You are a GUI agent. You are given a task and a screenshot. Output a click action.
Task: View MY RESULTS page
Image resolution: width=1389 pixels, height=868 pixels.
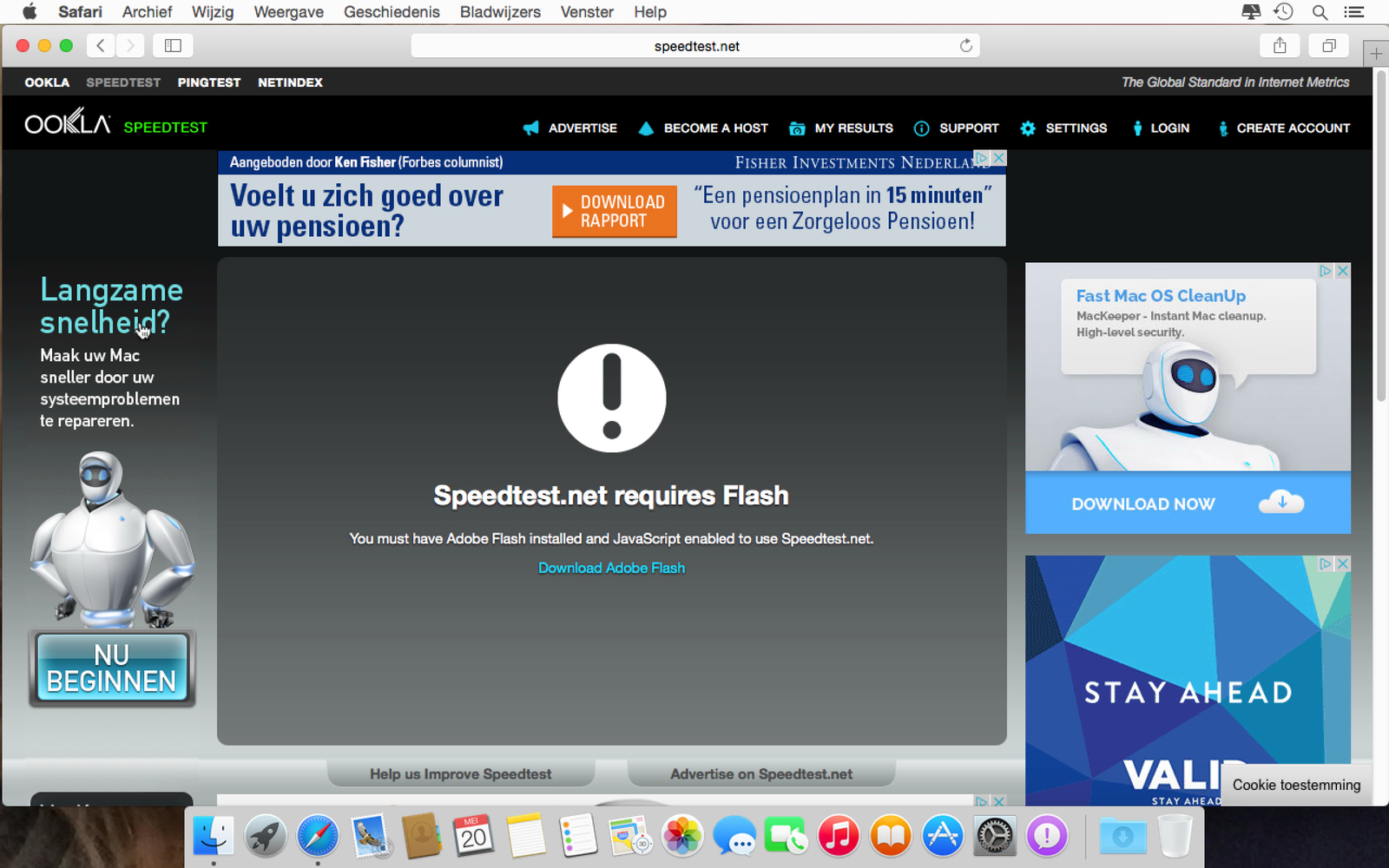point(841,128)
